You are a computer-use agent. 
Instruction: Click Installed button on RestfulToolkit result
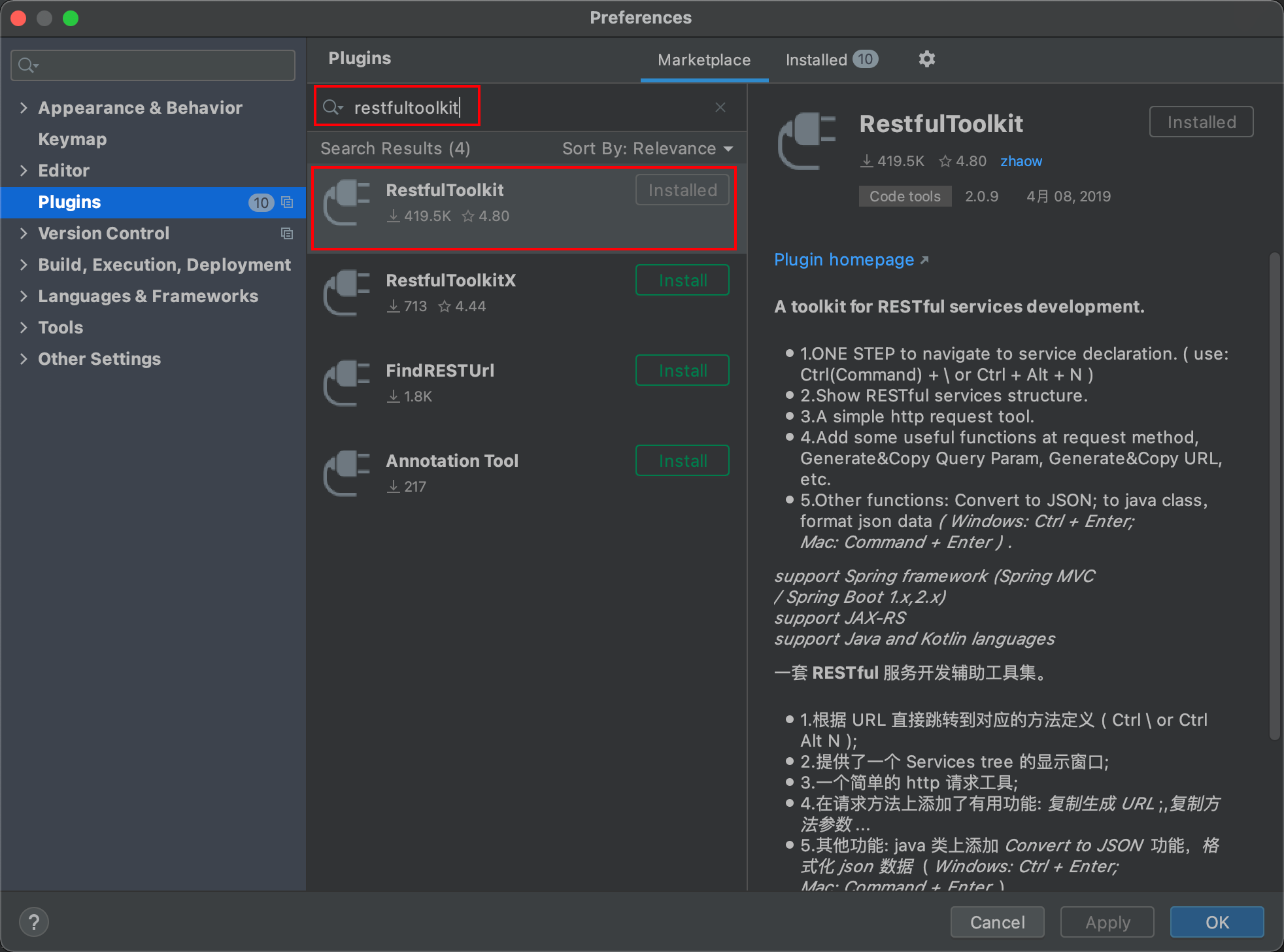point(683,190)
